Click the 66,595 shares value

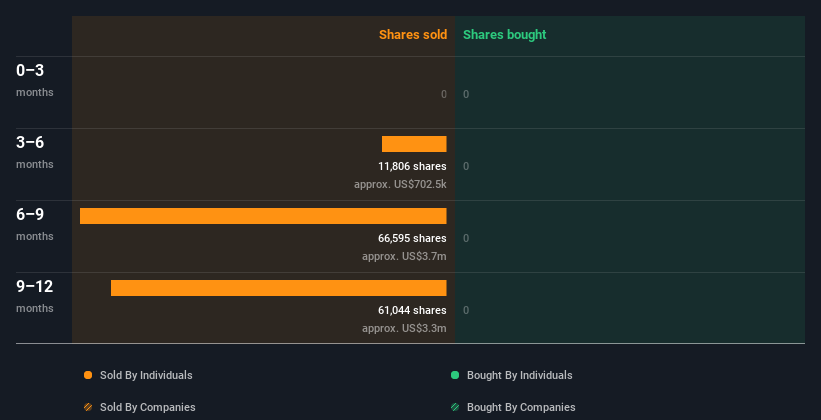pos(413,238)
